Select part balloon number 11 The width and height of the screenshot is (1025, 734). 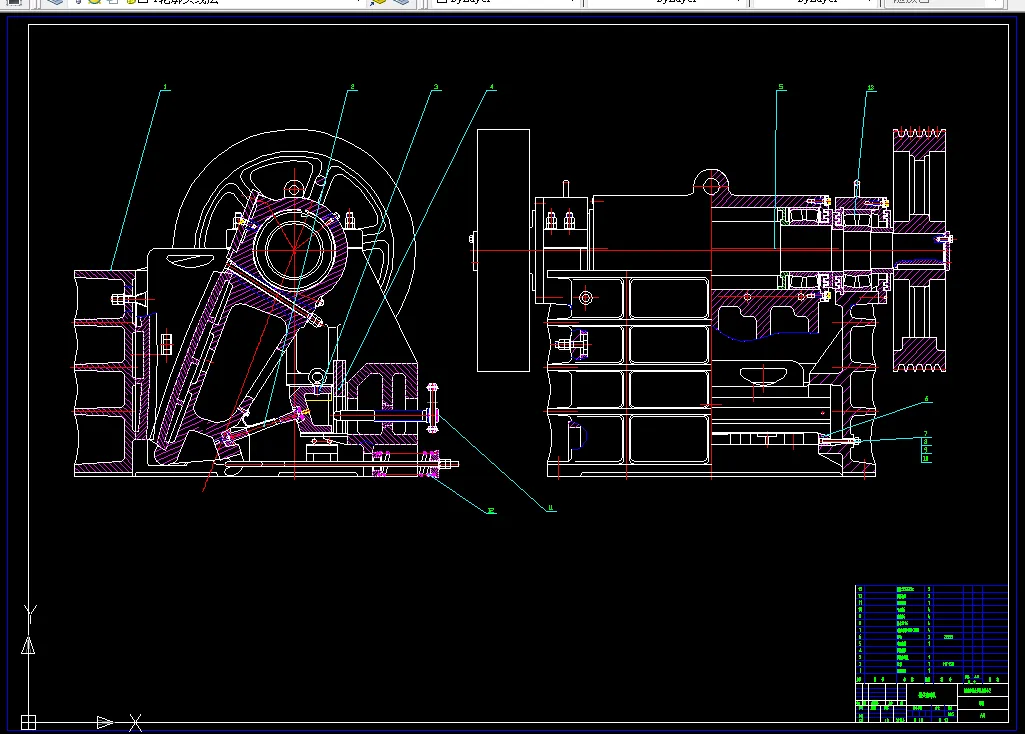click(550, 508)
